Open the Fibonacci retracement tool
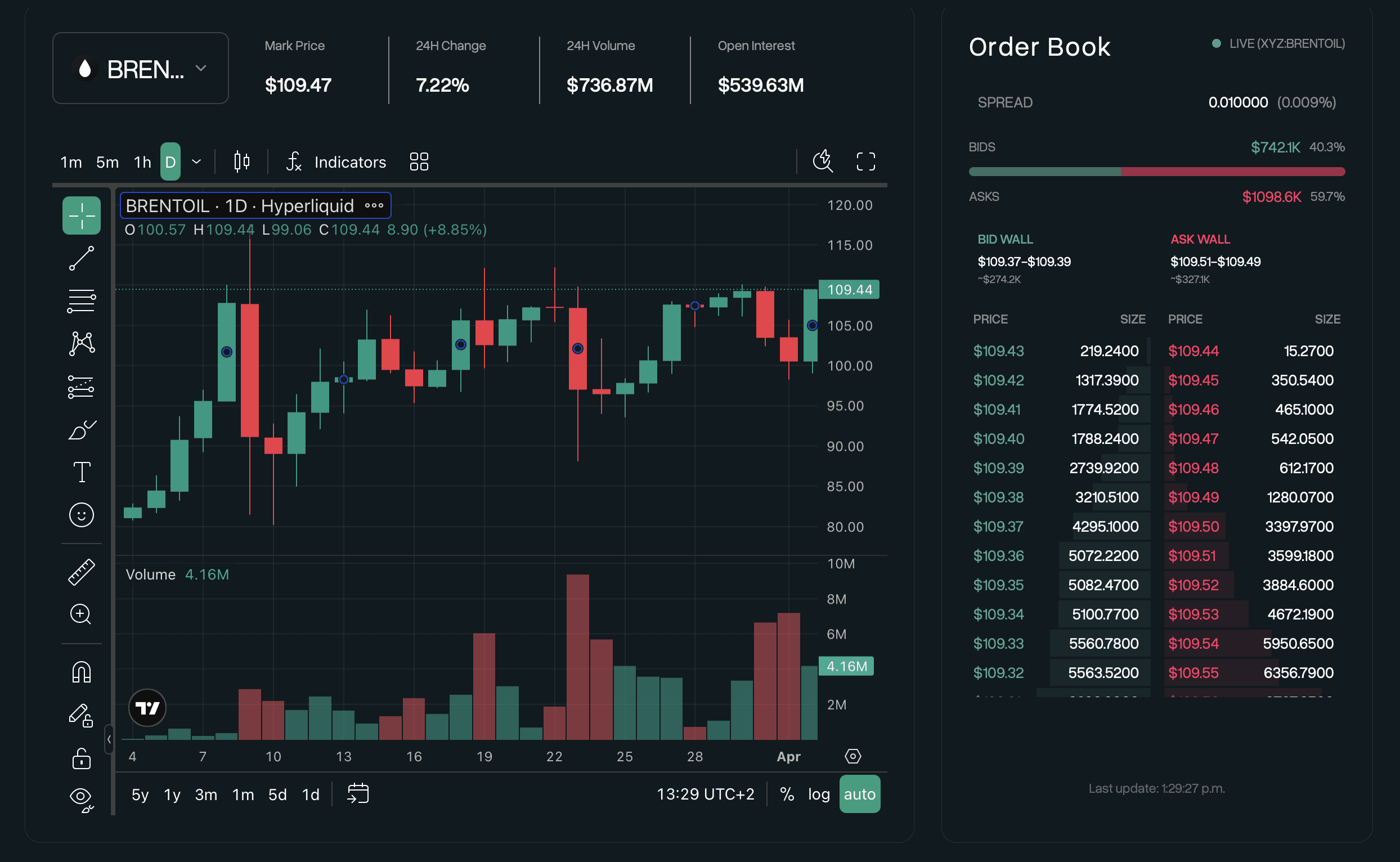This screenshot has width=1400, height=862. (82, 301)
